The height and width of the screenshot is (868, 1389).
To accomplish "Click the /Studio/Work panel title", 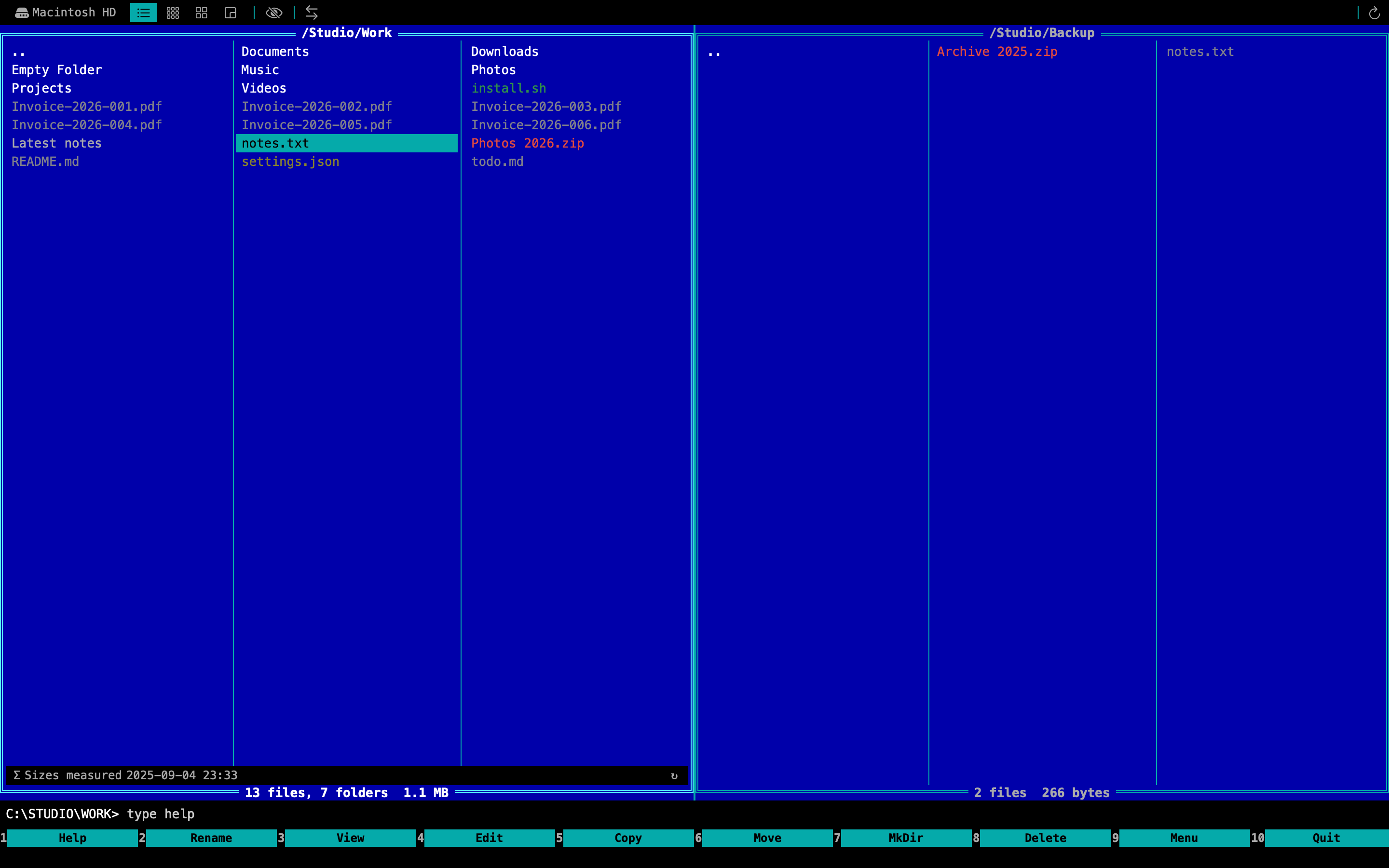I will click(347, 33).
